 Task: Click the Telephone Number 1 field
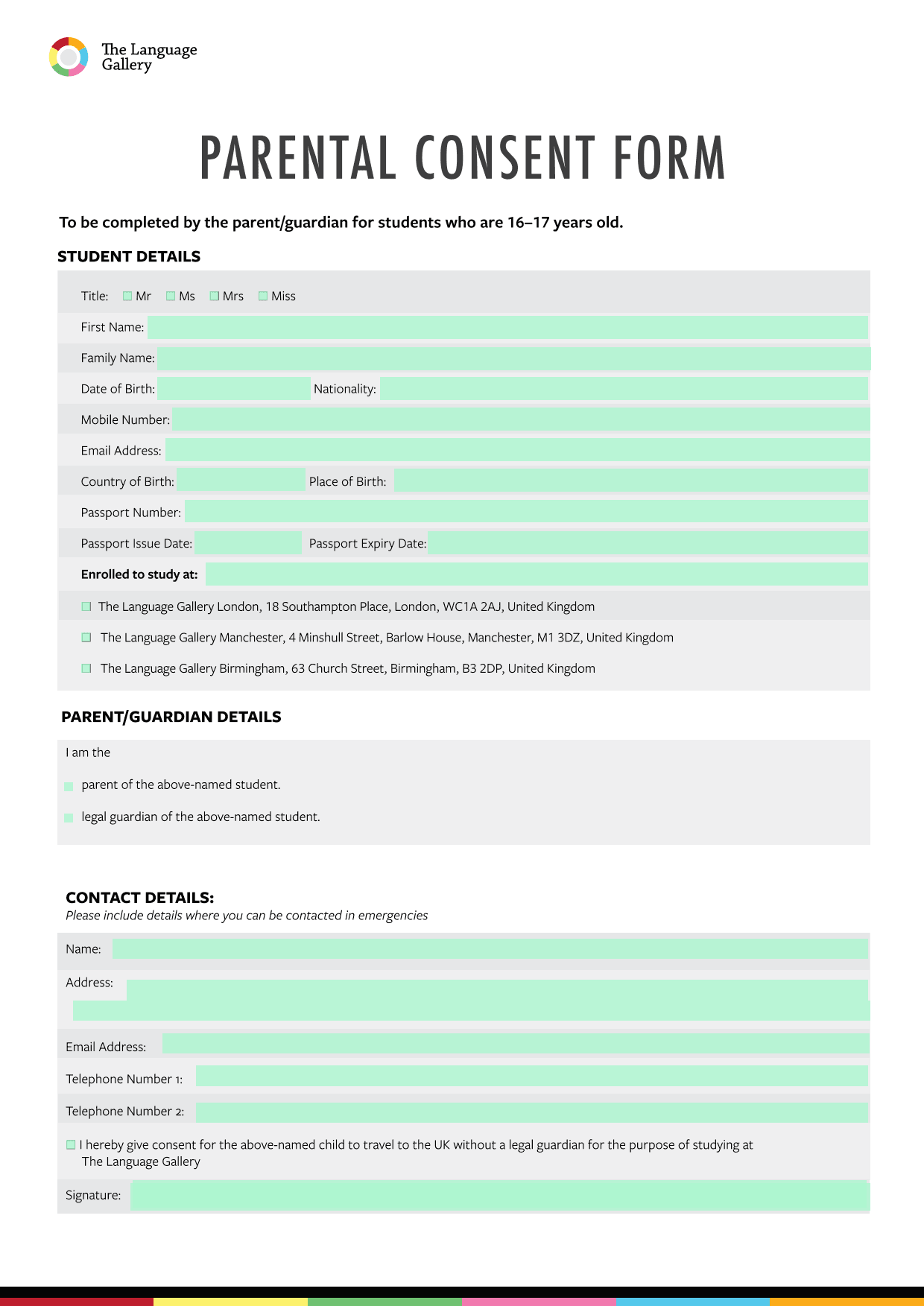[531, 1076]
